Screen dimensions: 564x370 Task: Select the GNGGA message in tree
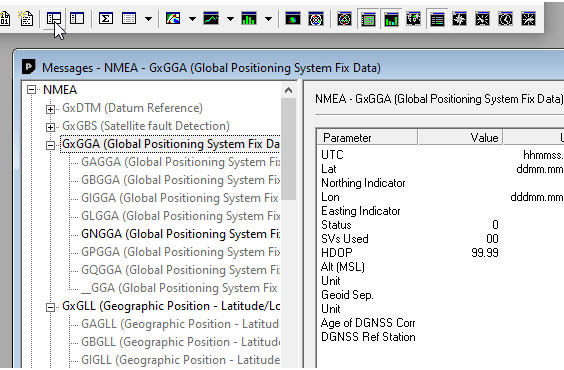(x=180, y=234)
